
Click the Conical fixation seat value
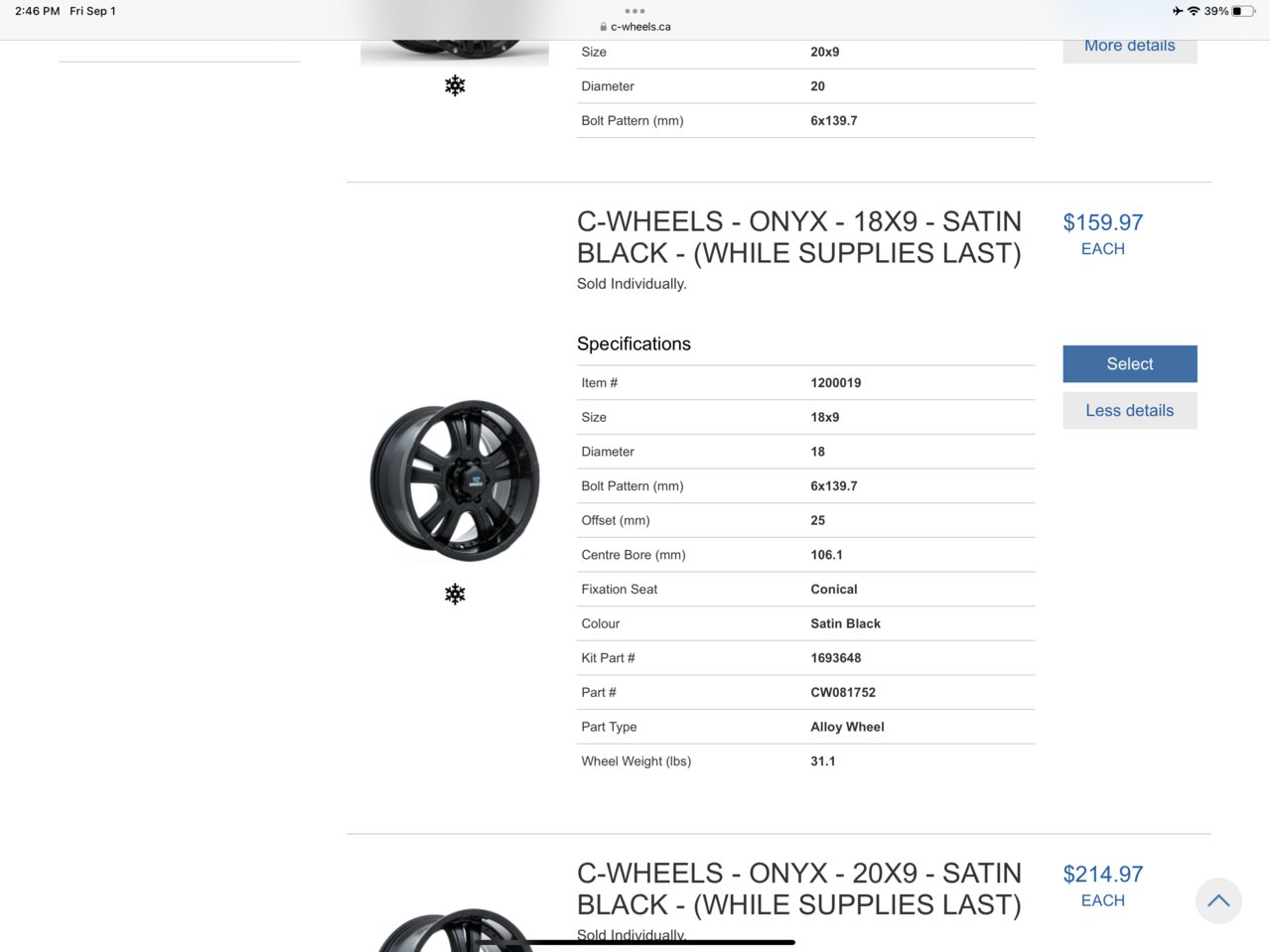point(833,589)
